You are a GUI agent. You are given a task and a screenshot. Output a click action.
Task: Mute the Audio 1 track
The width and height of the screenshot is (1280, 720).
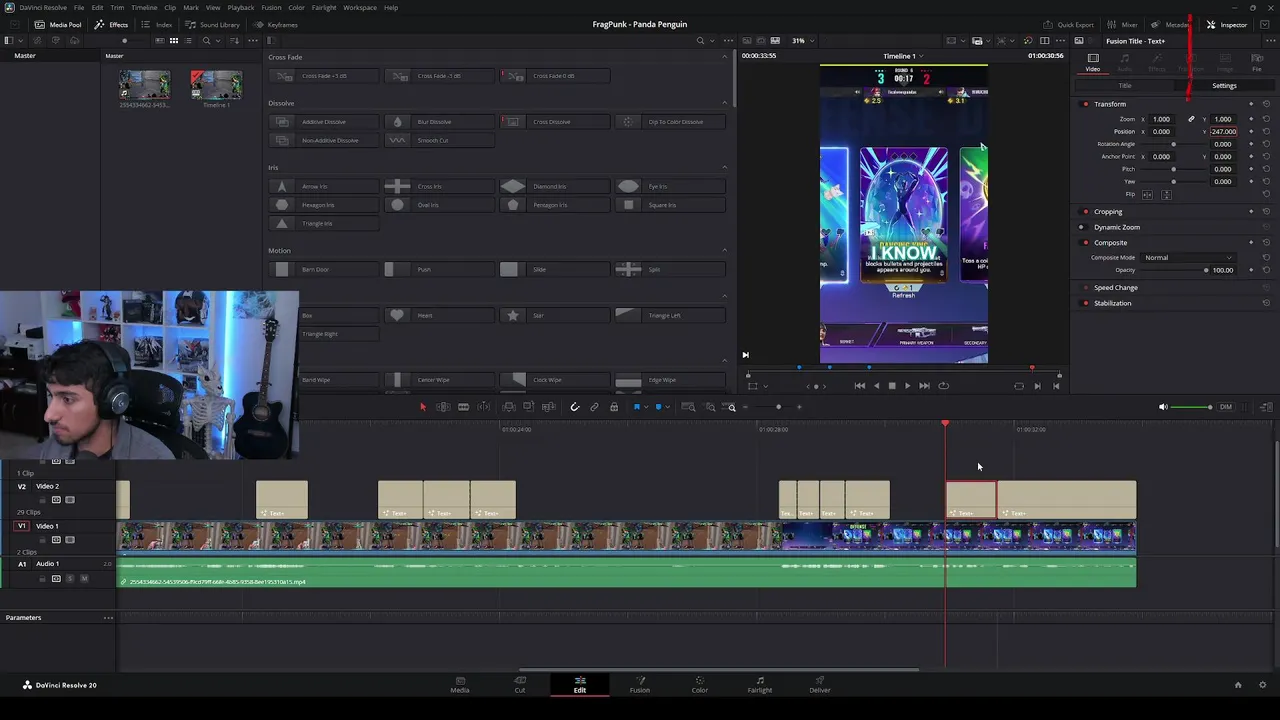click(x=84, y=579)
